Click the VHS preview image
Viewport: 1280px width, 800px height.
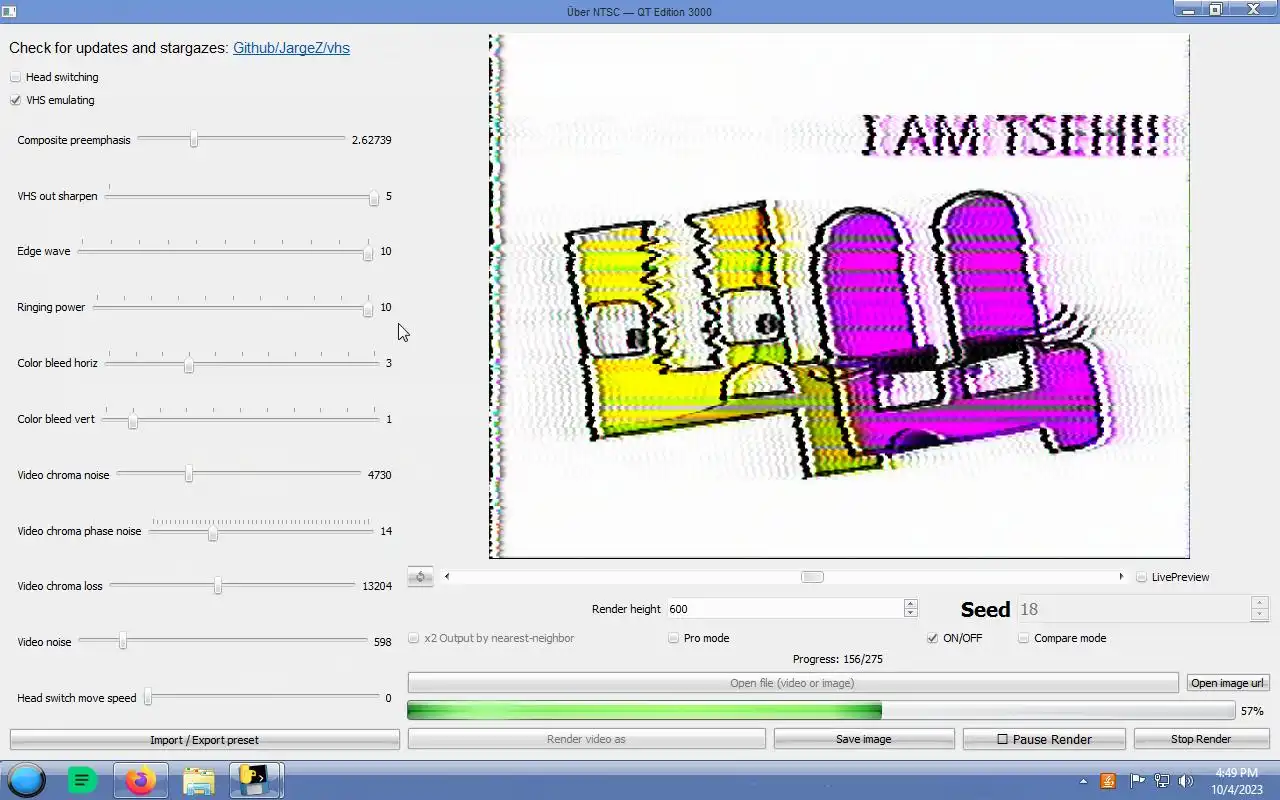[839, 296]
